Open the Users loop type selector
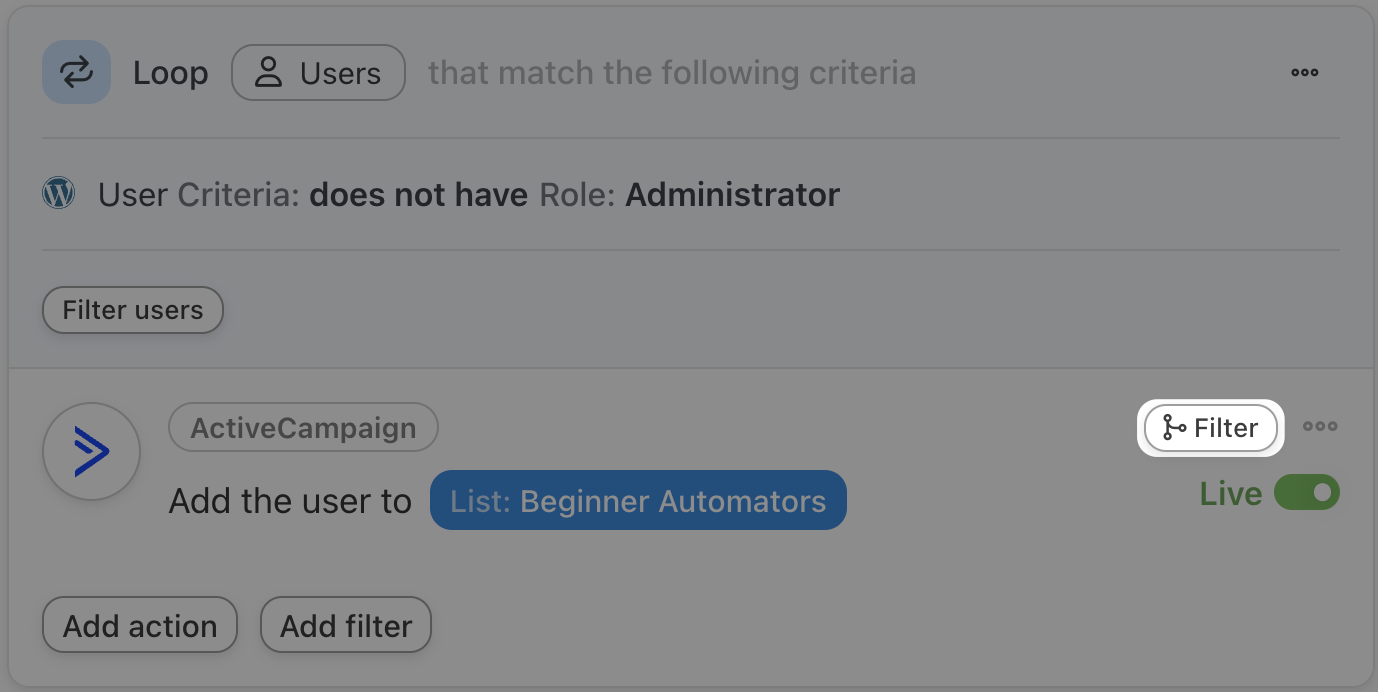The width and height of the screenshot is (1378, 692). [318, 73]
